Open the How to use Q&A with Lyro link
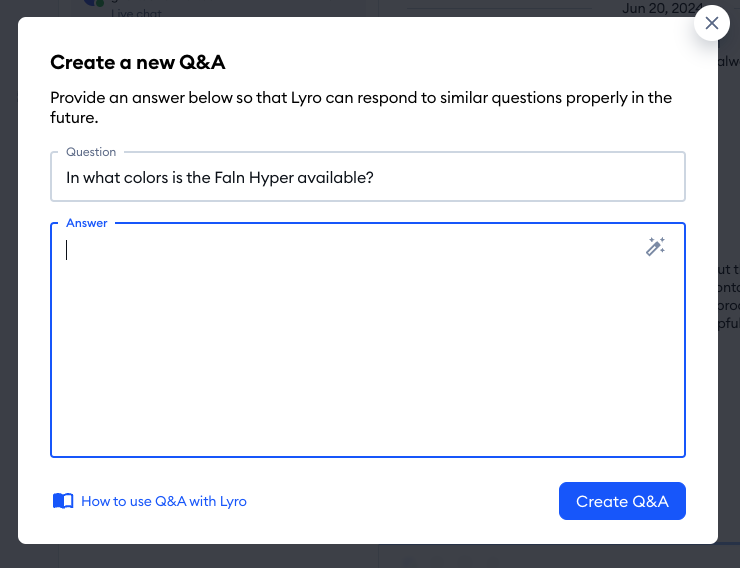The width and height of the screenshot is (740, 568). [164, 501]
